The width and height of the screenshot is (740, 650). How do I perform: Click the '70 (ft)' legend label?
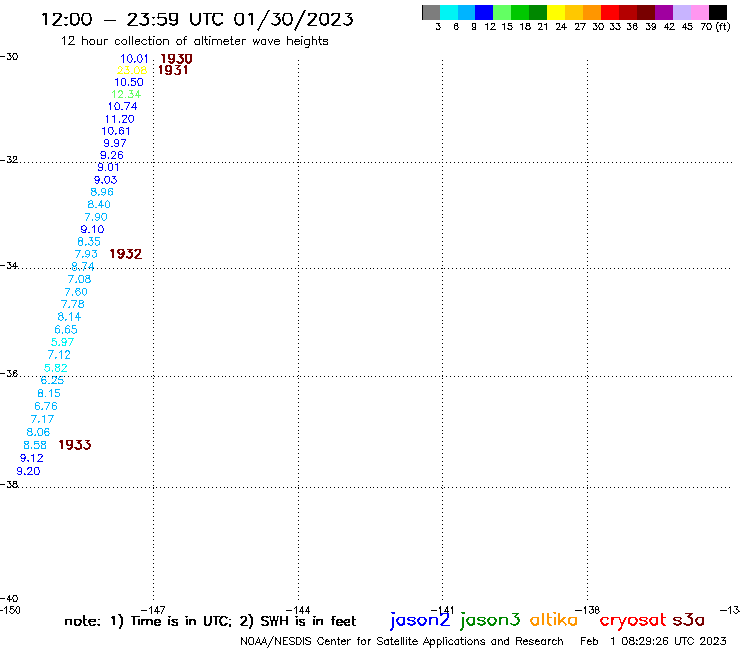coord(715,27)
